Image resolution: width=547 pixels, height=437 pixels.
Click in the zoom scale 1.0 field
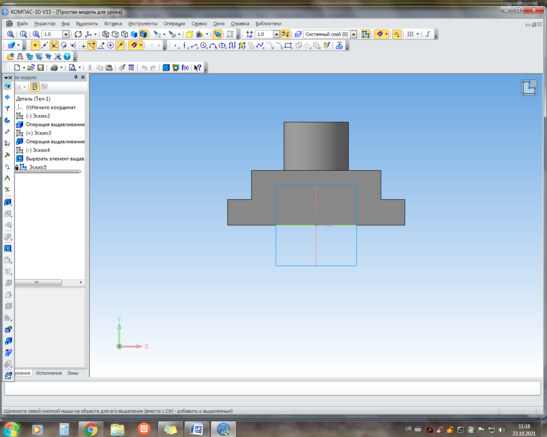[x=52, y=34]
